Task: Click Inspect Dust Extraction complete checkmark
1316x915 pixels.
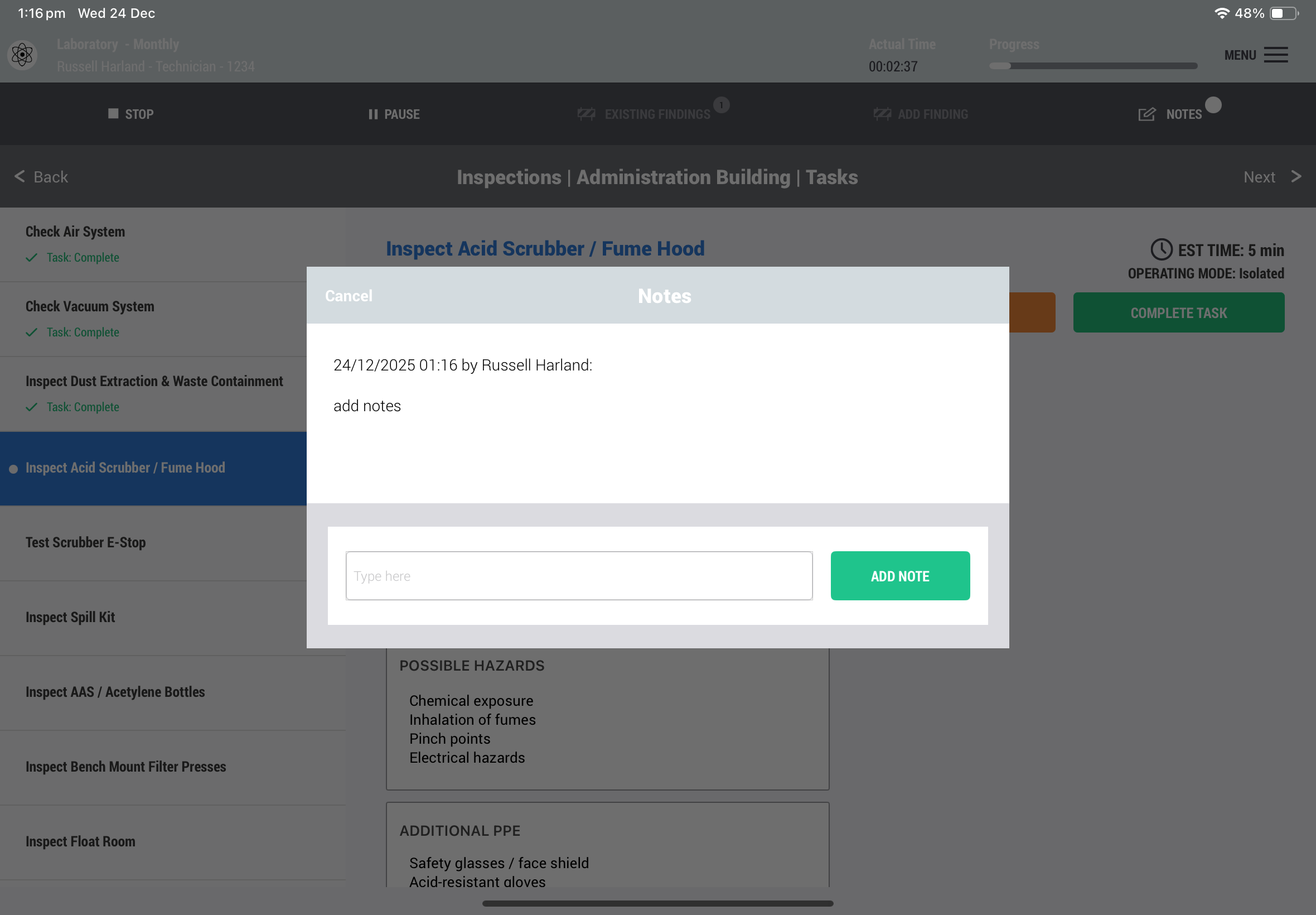Action: (x=32, y=407)
